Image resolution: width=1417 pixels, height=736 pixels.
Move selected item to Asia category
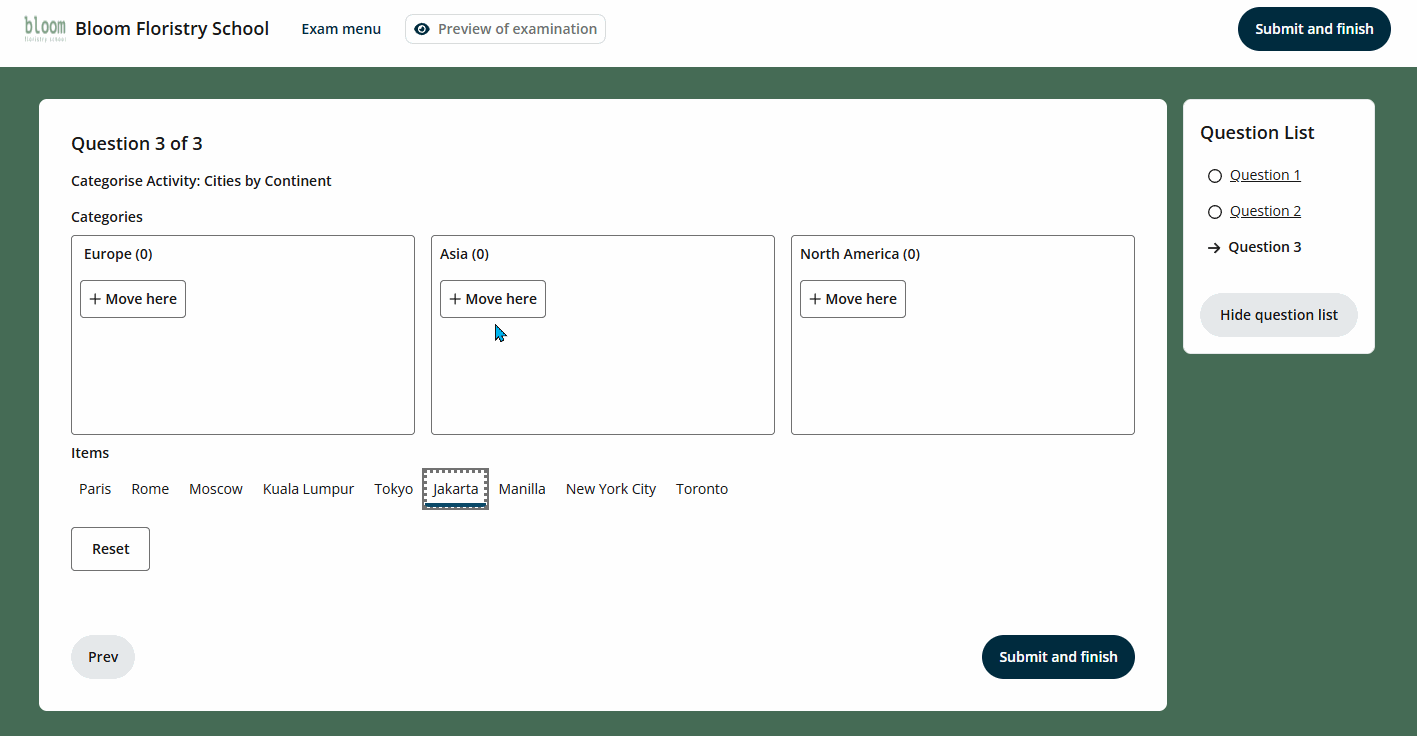tap(493, 299)
